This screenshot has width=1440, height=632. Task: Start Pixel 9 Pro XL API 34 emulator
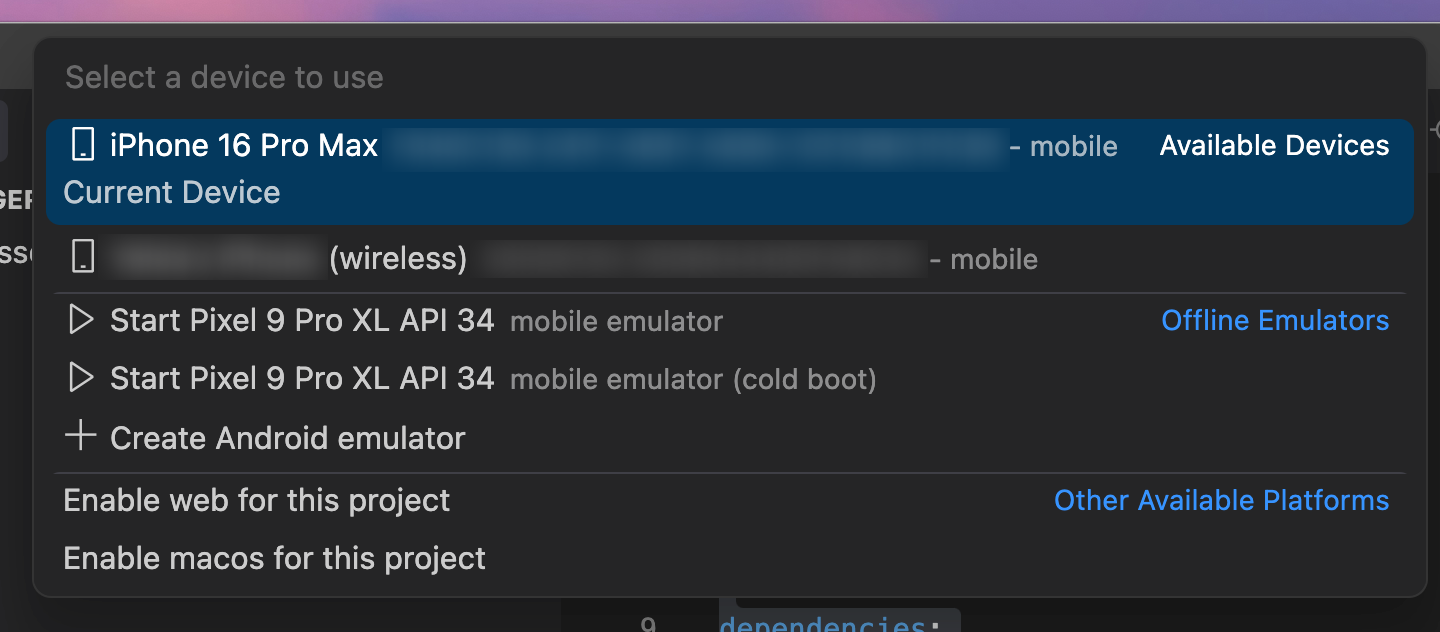[x=729, y=321]
